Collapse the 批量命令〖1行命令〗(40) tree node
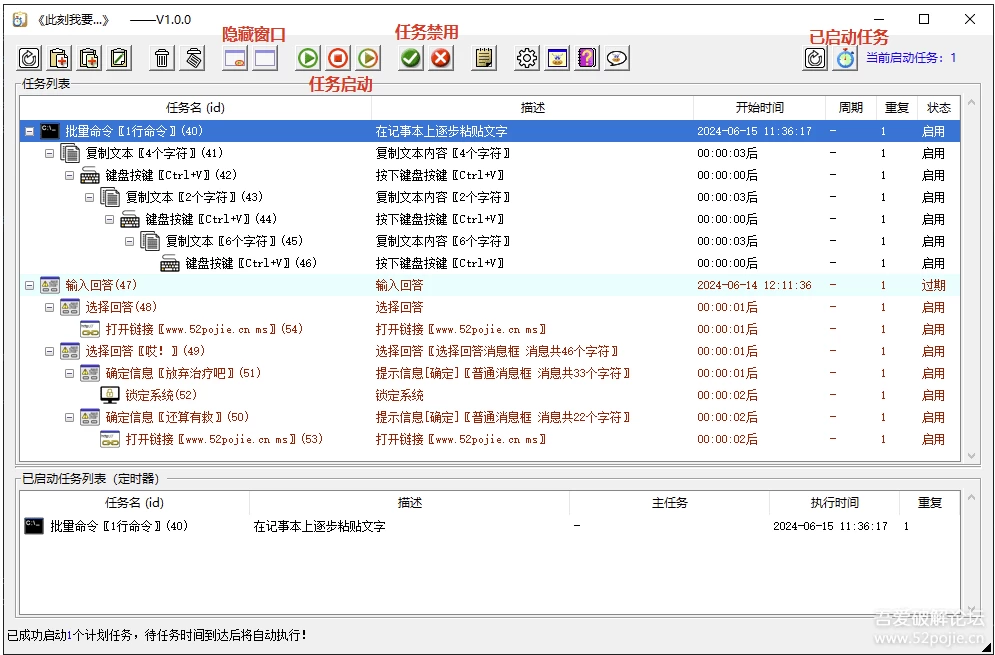995x655 pixels. tap(30, 131)
